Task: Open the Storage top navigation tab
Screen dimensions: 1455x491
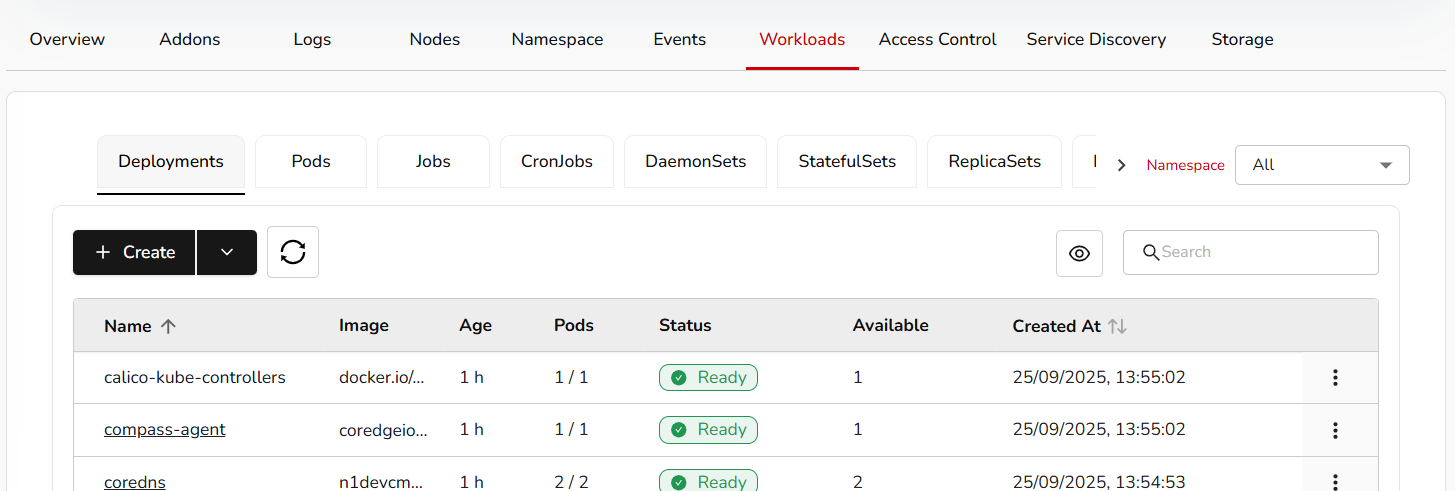Action: tap(1242, 40)
